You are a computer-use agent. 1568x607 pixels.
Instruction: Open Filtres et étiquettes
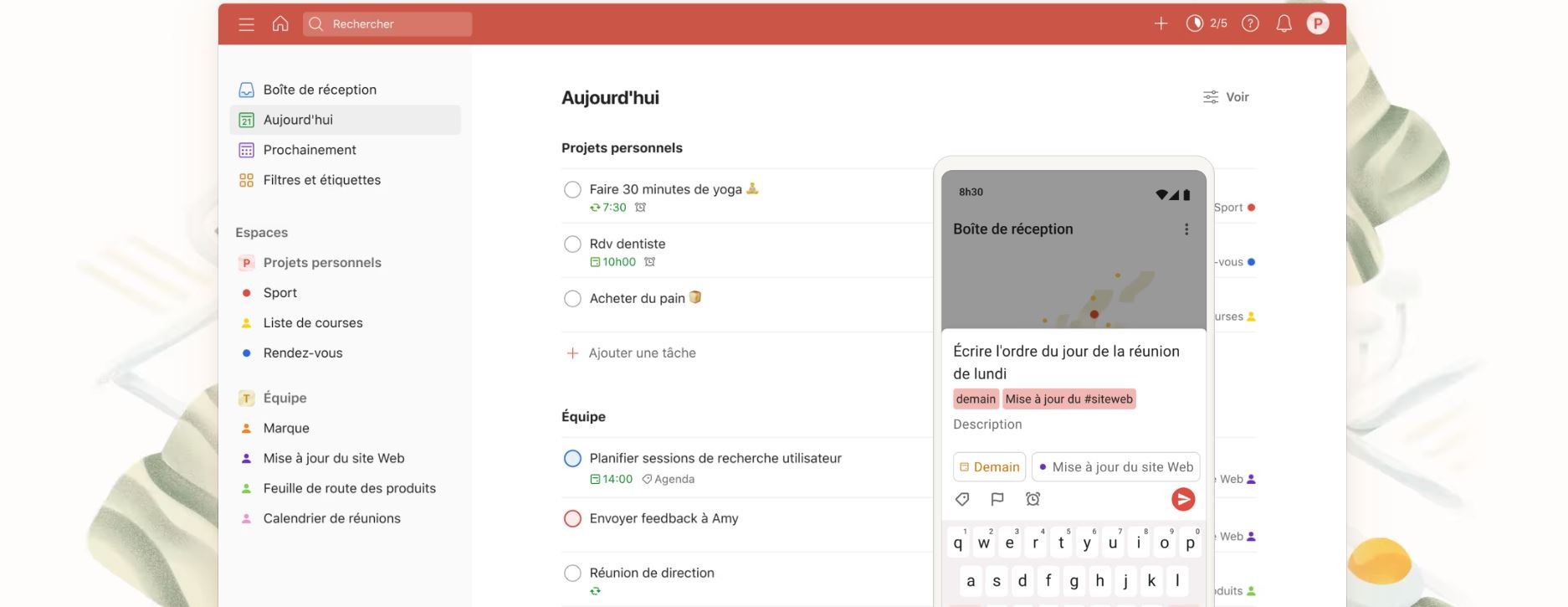click(x=345, y=180)
